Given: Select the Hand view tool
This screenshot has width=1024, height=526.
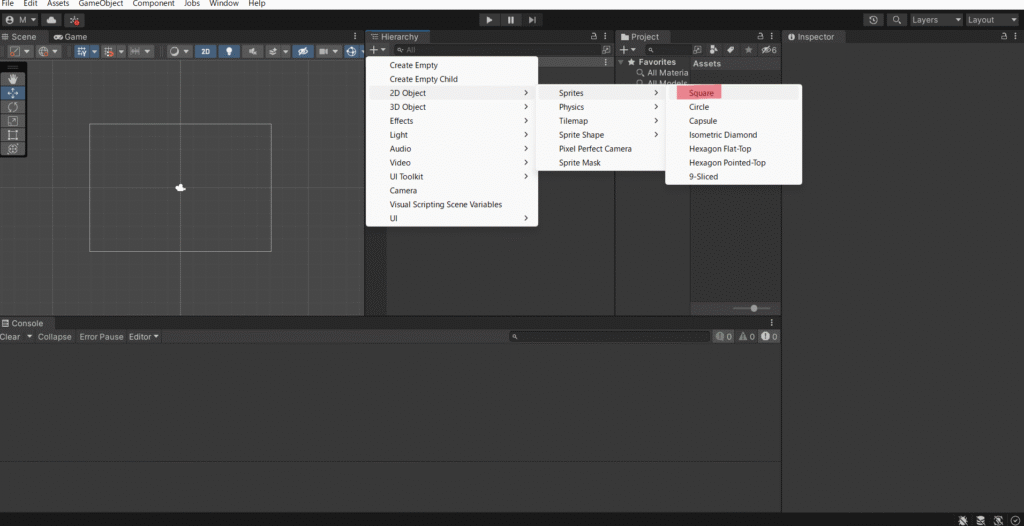Looking at the screenshot, I should tap(13, 79).
